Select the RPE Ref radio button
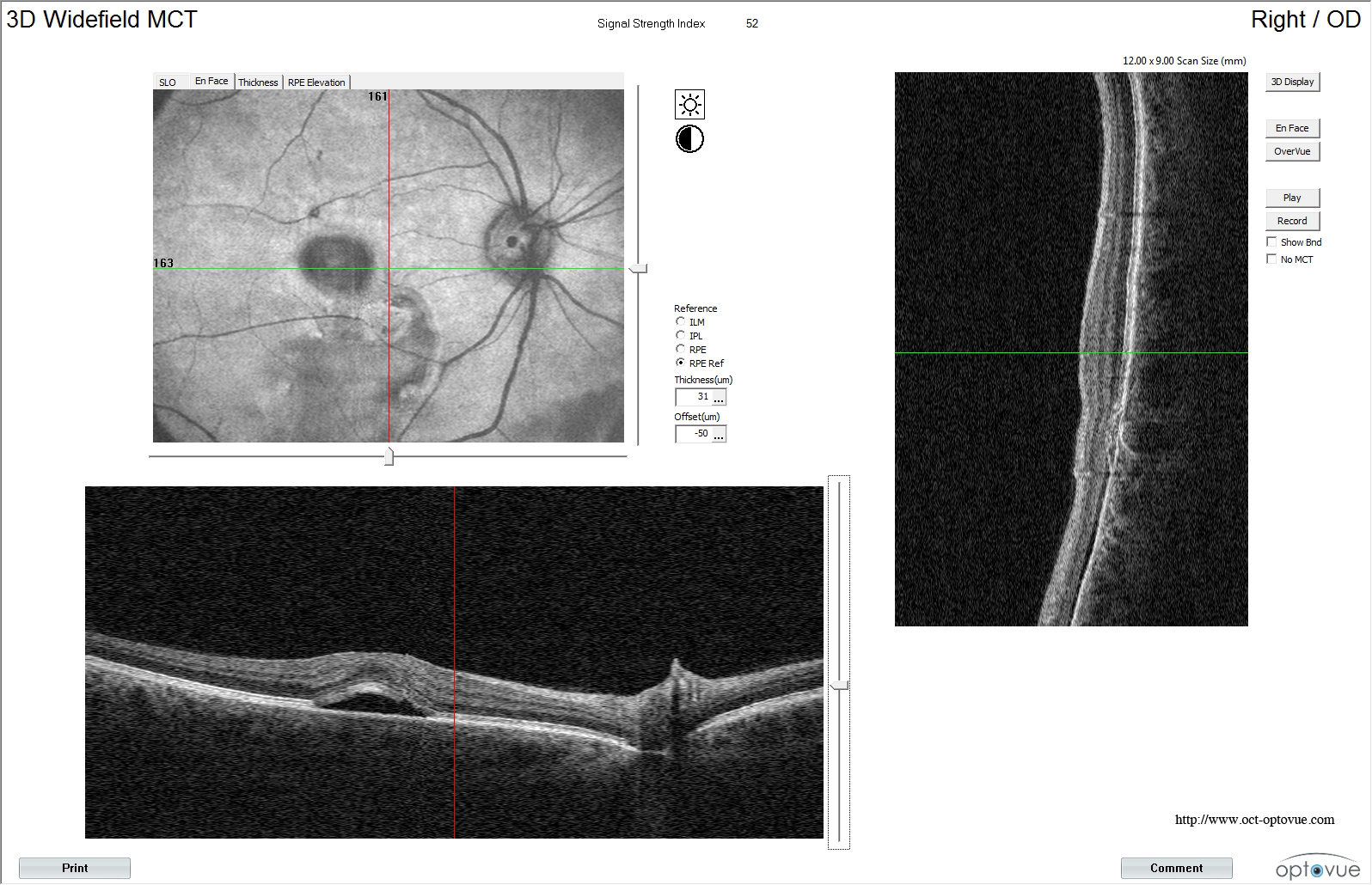This screenshot has height=885, width=1372. pos(681,363)
